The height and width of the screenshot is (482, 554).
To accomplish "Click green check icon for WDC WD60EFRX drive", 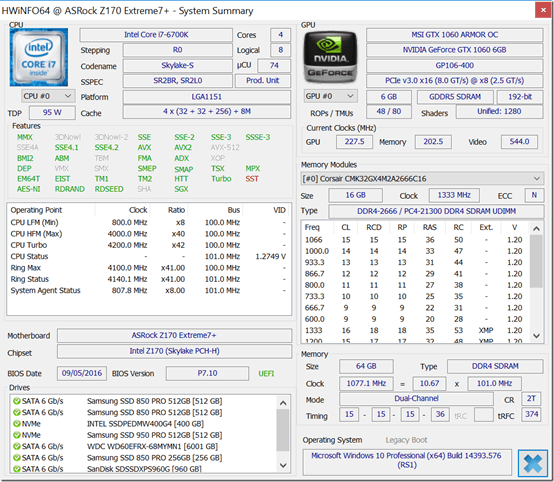I will (x=16, y=446).
